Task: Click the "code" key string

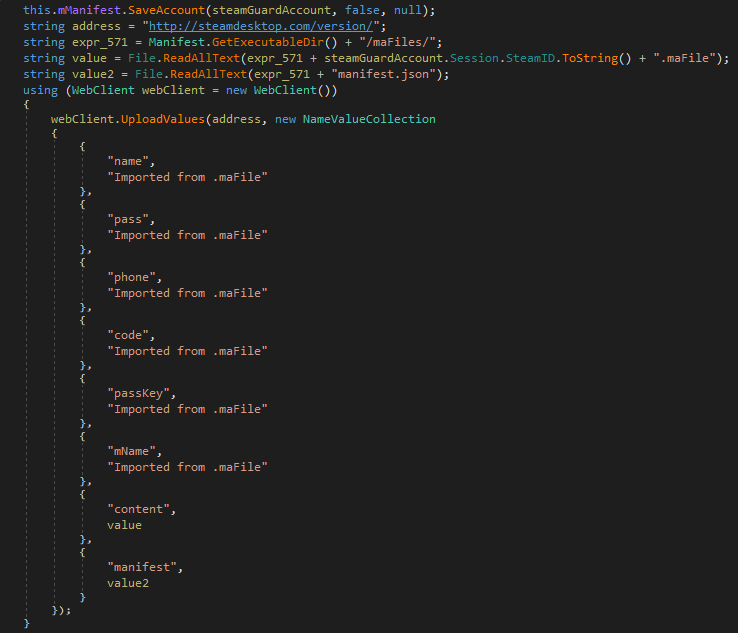Action: coord(128,335)
